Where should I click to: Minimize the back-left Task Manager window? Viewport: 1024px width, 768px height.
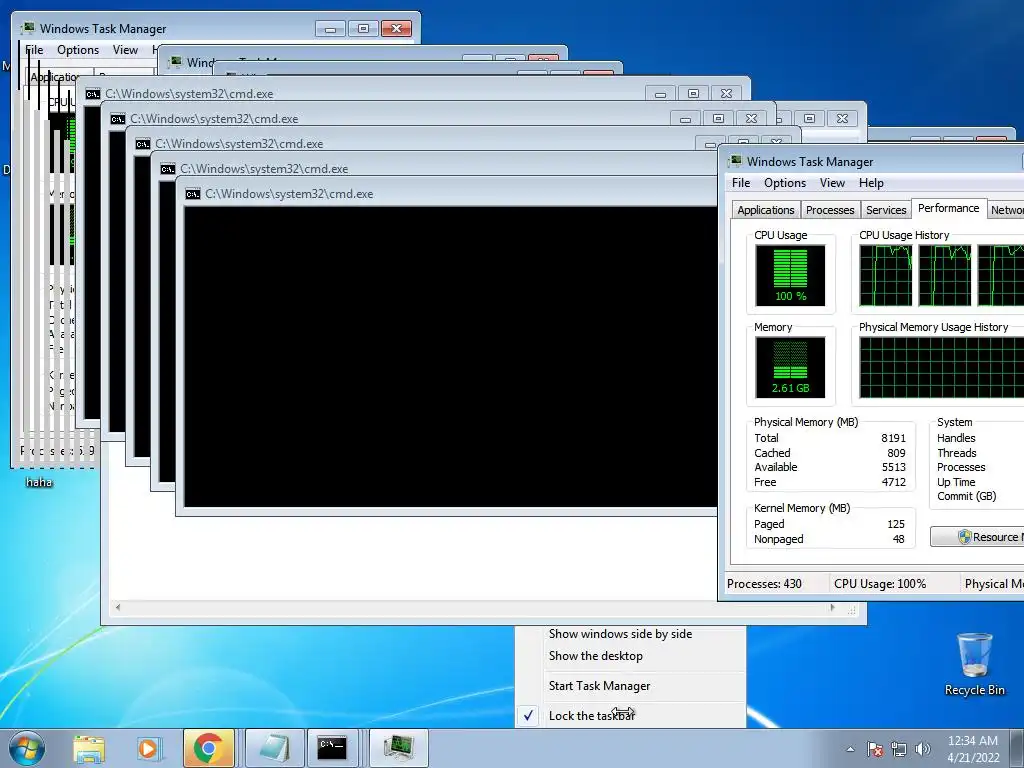tap(330, 29)
